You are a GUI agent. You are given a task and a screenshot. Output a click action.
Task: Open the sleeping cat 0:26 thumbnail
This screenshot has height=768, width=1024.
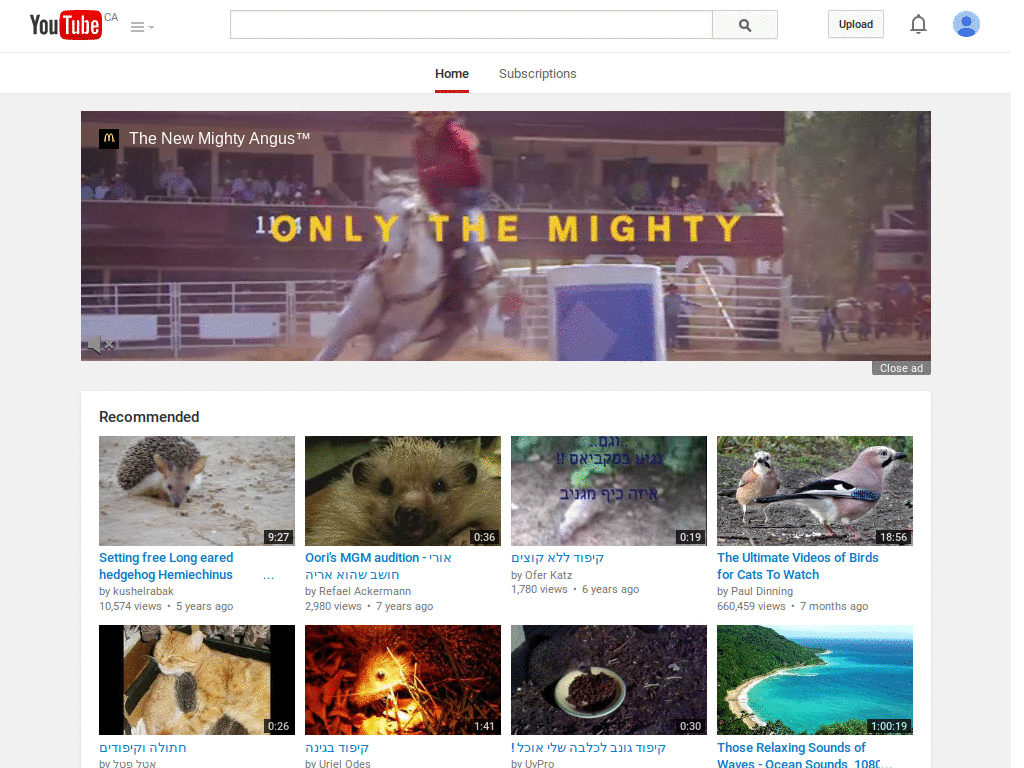(x=197, y=680)
